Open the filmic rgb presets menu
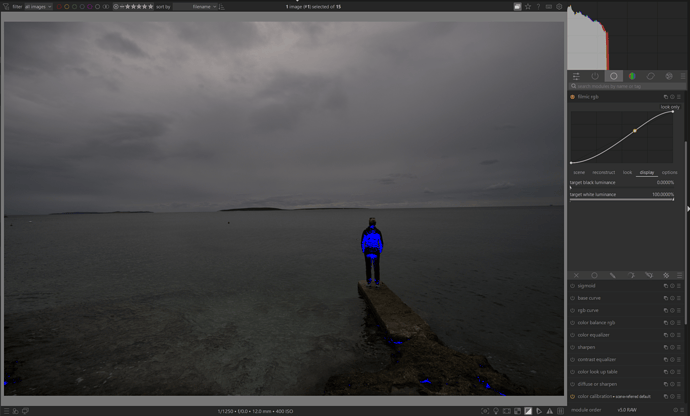690x416 pixels. click(679, 97)
